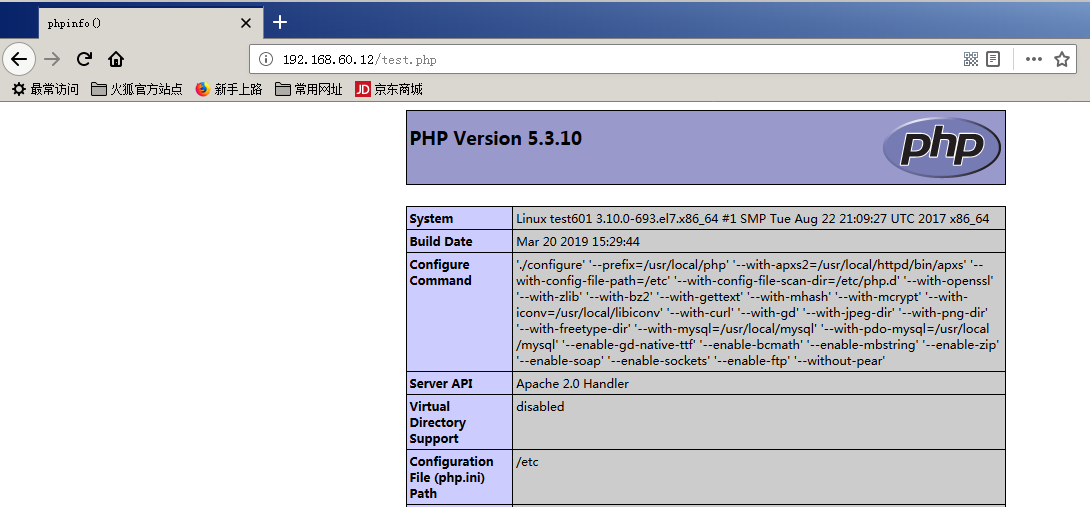The height and width of the screenshot is (507, 1090).
Task: Select the Configure Command label
Action: pyautogui.click(x=441, y=273)
